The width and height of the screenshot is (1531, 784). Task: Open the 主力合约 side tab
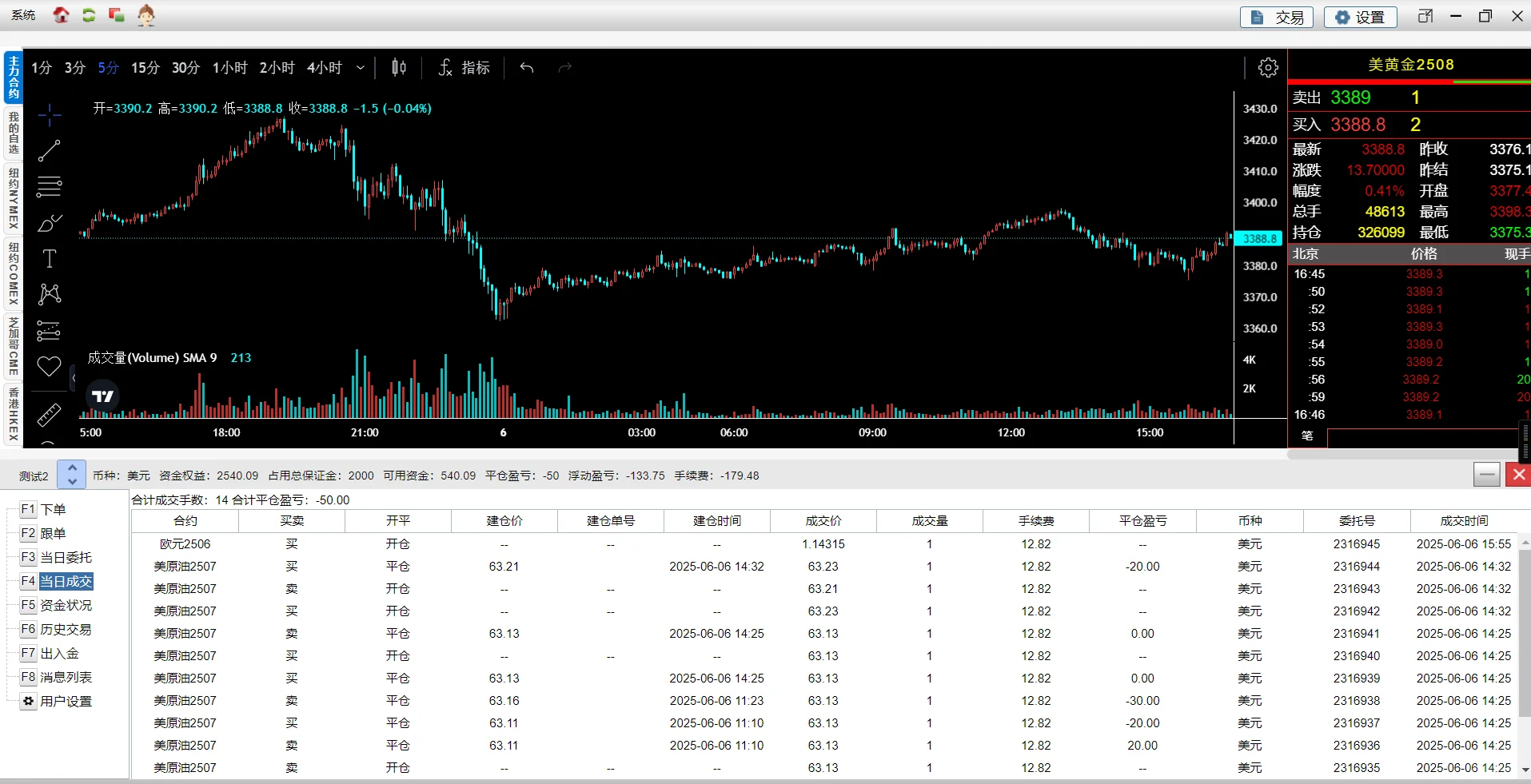pyautogui.click(x=14, y=78)
